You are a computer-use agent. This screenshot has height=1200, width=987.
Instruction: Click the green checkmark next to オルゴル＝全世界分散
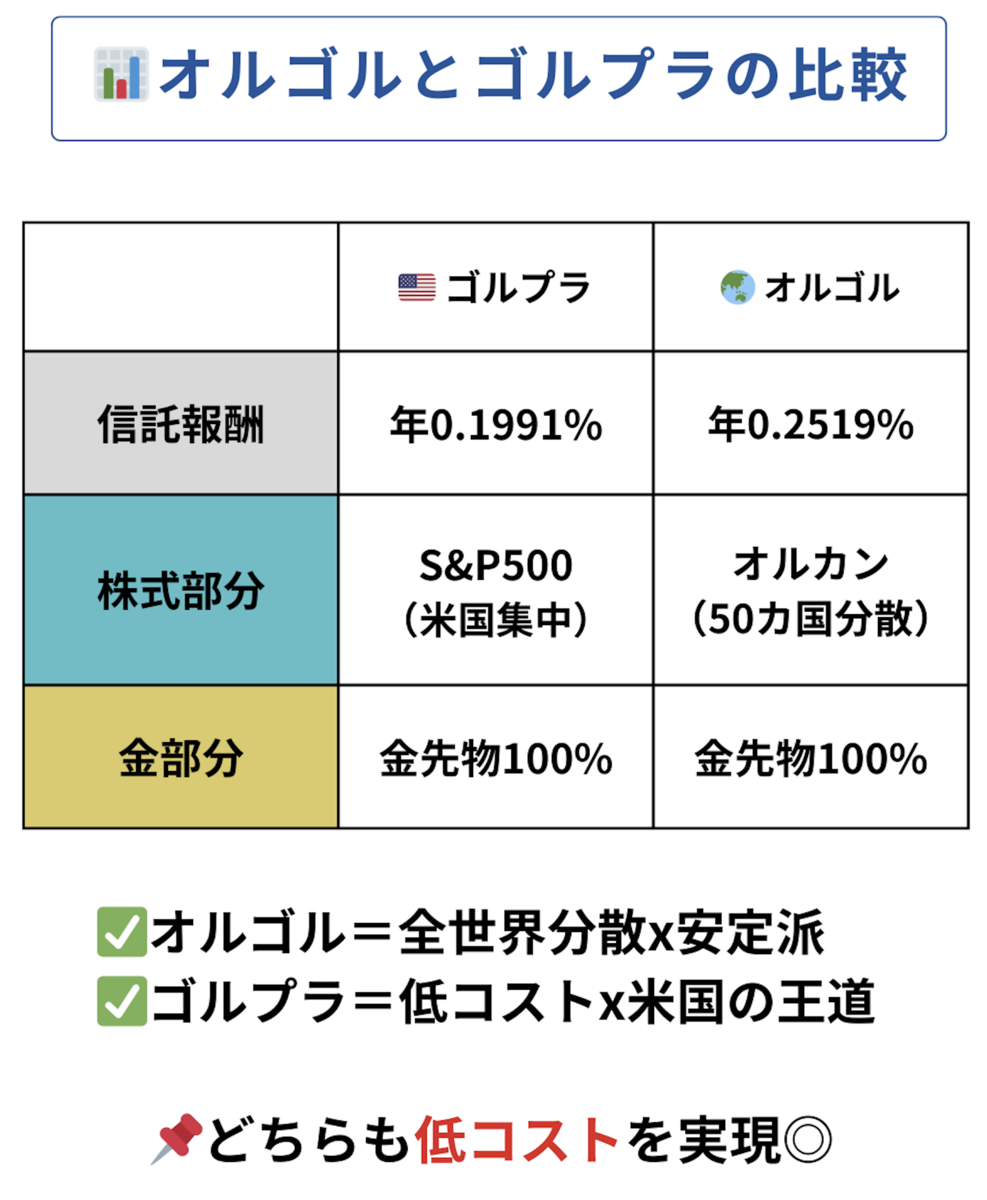(x=121, y=936)
